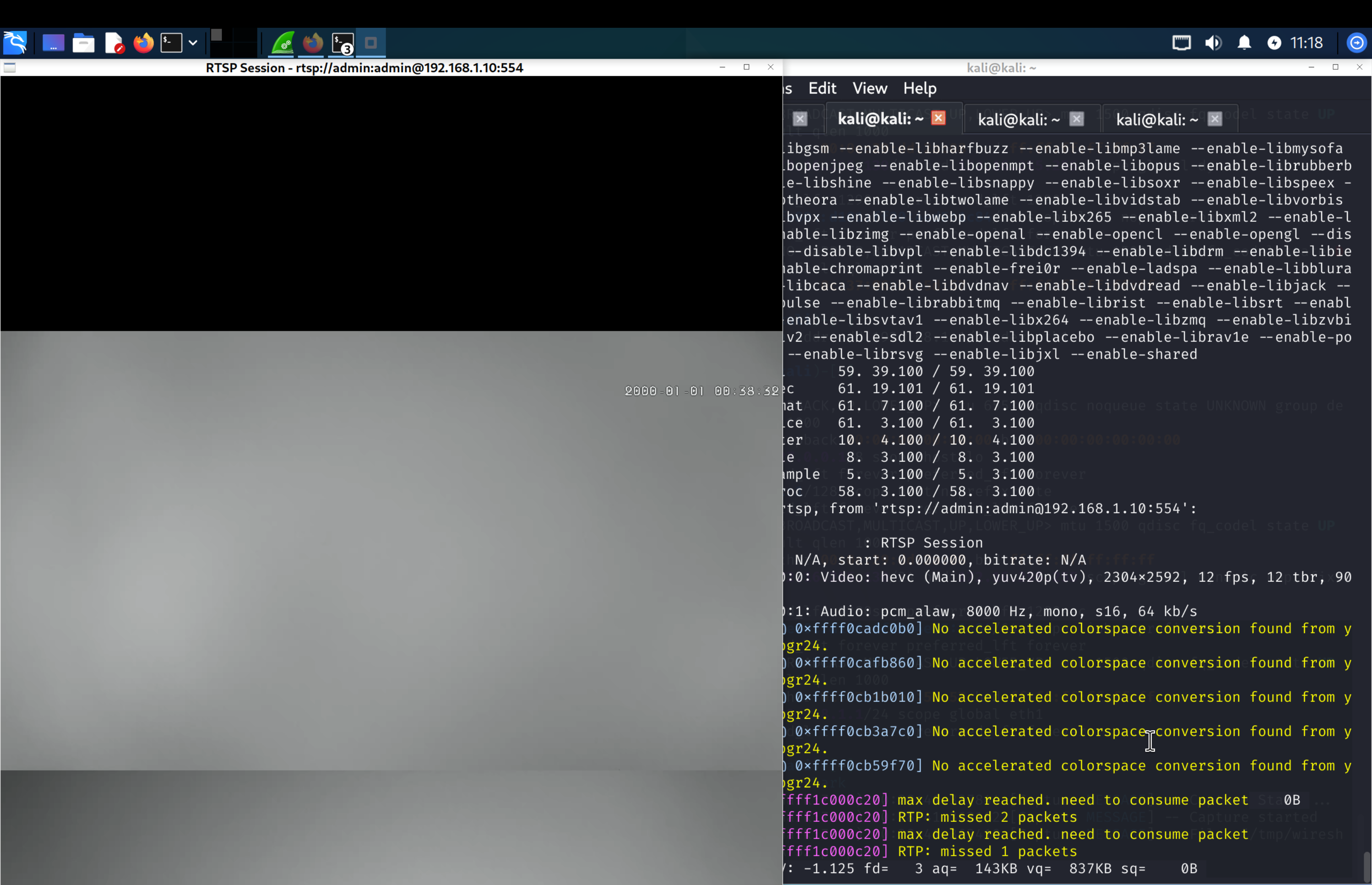Open the Kali applications menu
The height and width of the screenshot is (885, 1372).
click(15, 43)
